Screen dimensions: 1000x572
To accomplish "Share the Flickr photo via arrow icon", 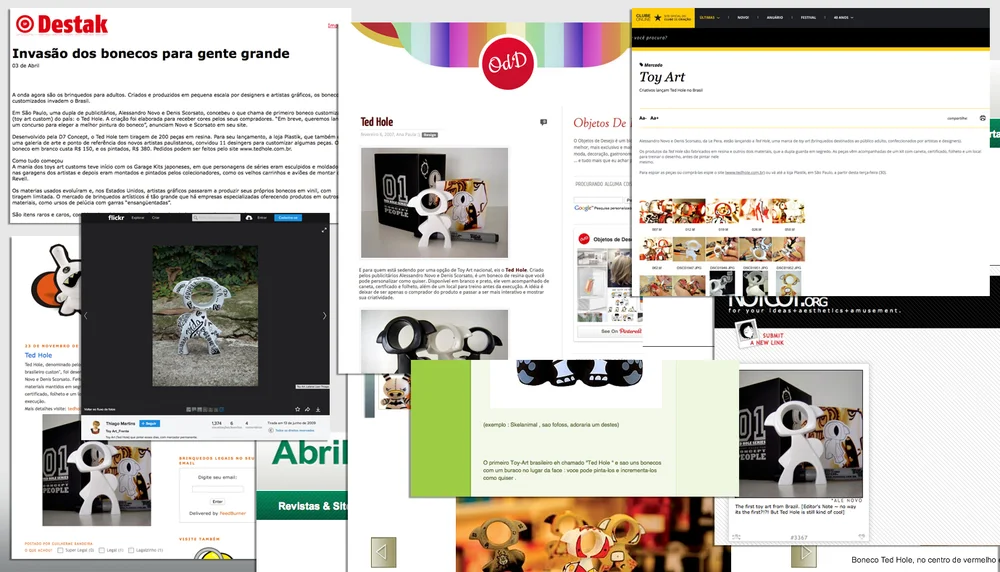I will coord(307,409).
